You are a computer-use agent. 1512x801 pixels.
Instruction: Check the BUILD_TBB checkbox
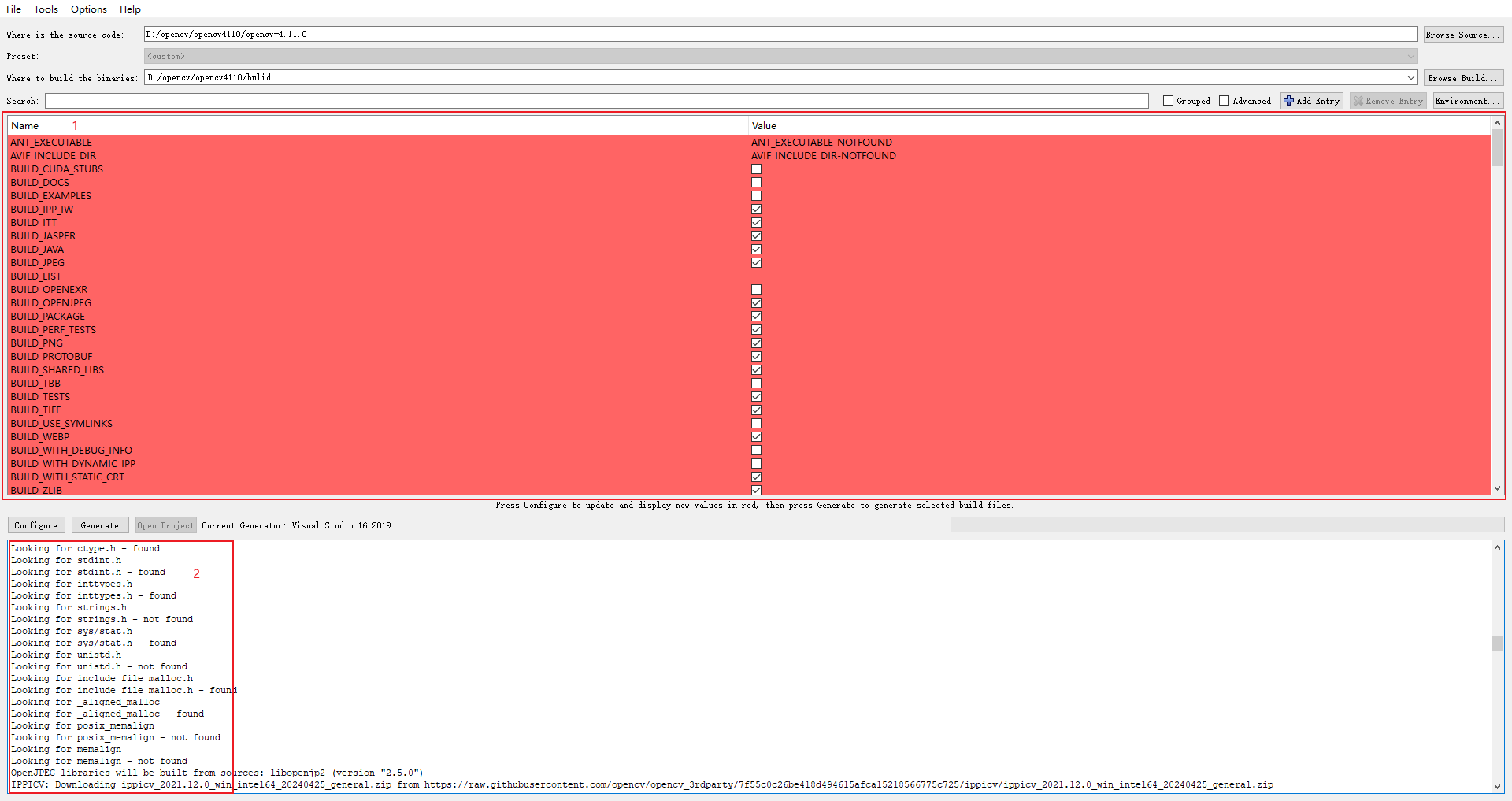[756, 383]
